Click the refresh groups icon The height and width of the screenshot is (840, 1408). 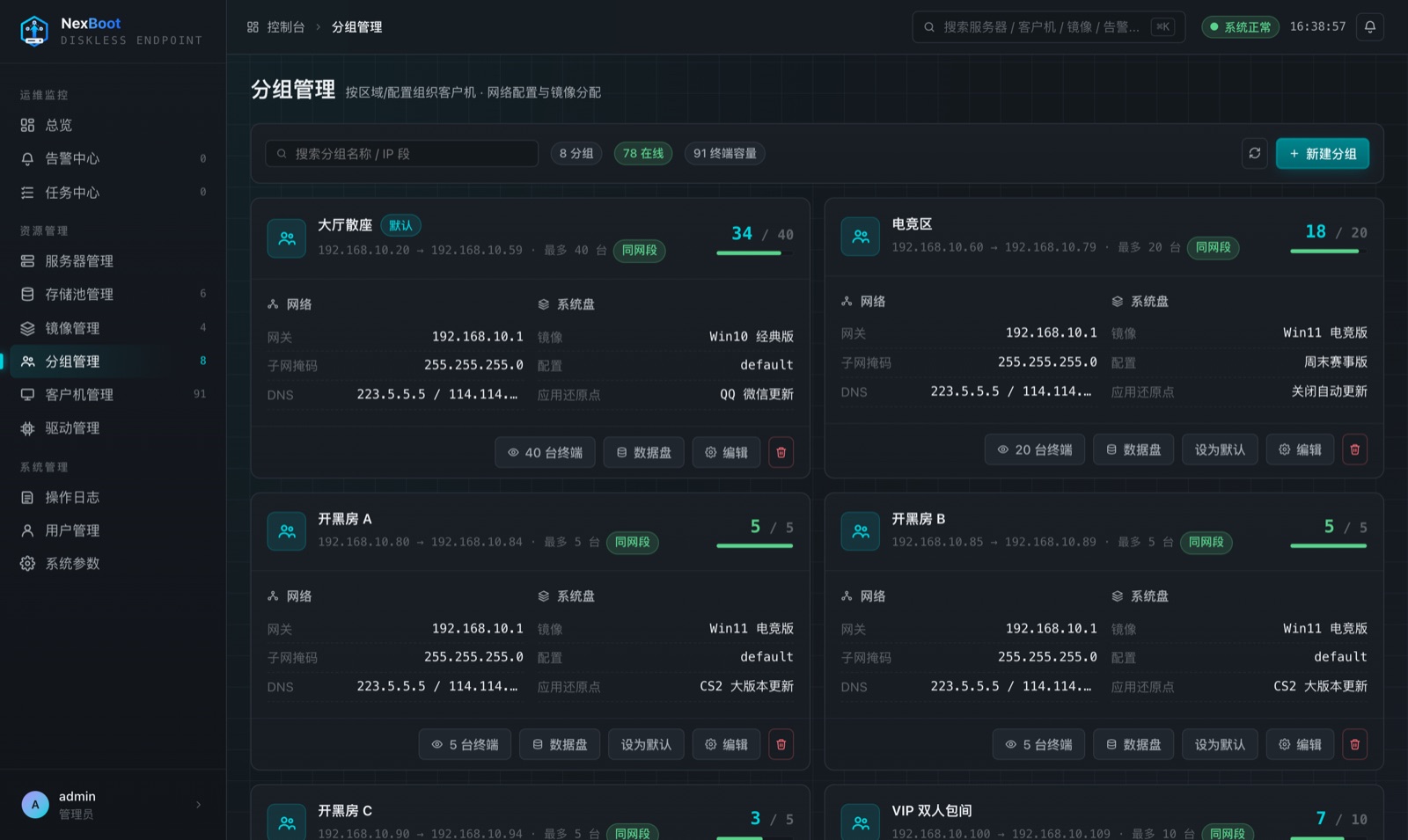point(1254,153)
